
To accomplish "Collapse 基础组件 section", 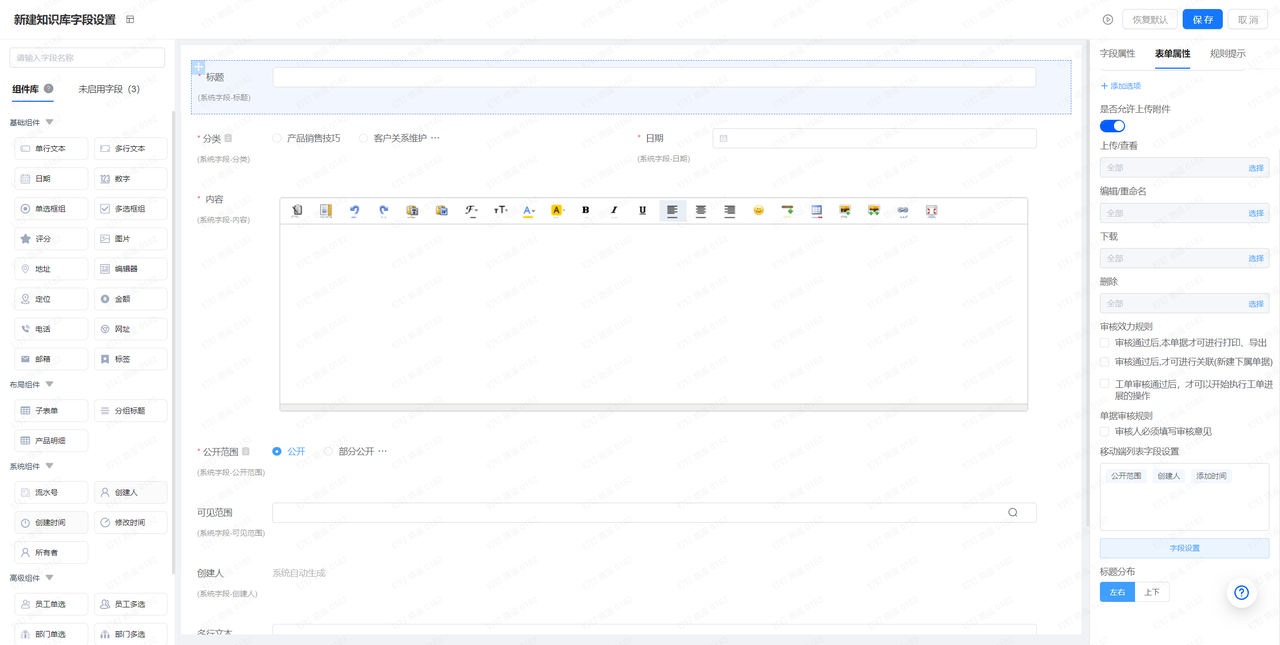I will pyautogui.click(x=50, y=122).
